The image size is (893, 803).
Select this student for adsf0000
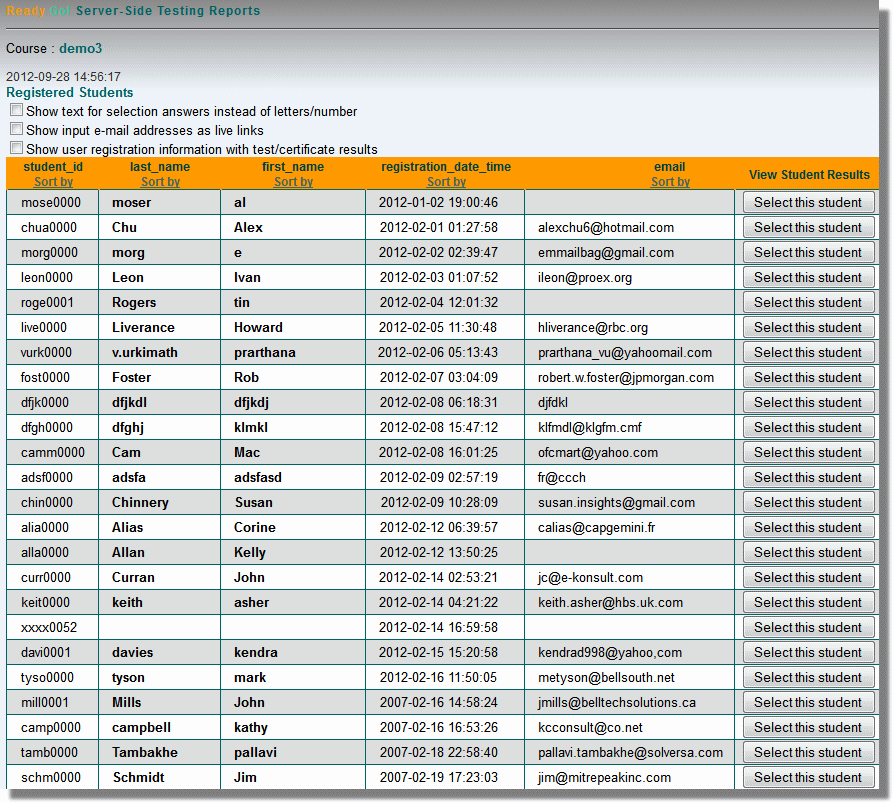[808, 477]
